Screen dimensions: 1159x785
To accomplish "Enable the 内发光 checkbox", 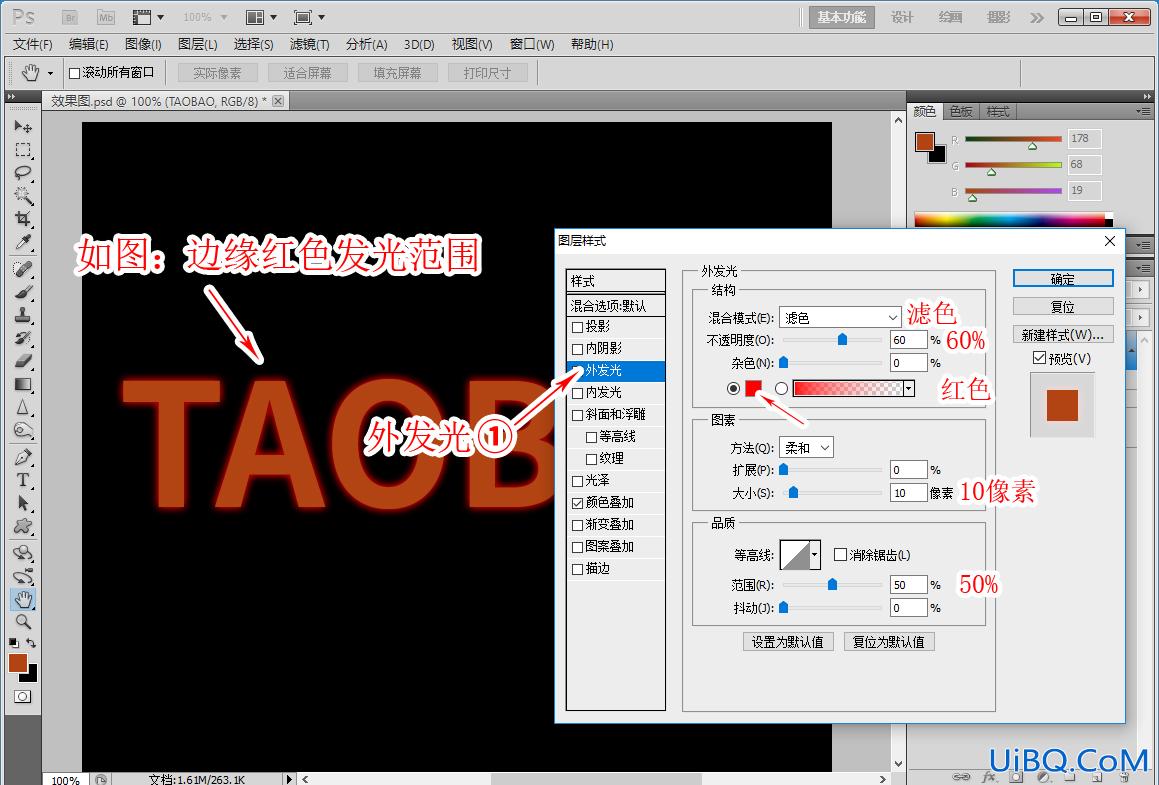I will [578, 392].
